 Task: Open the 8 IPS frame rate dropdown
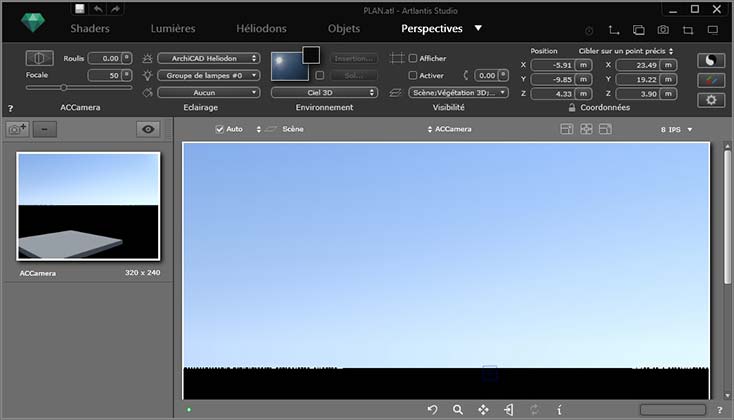coord(676,129)
